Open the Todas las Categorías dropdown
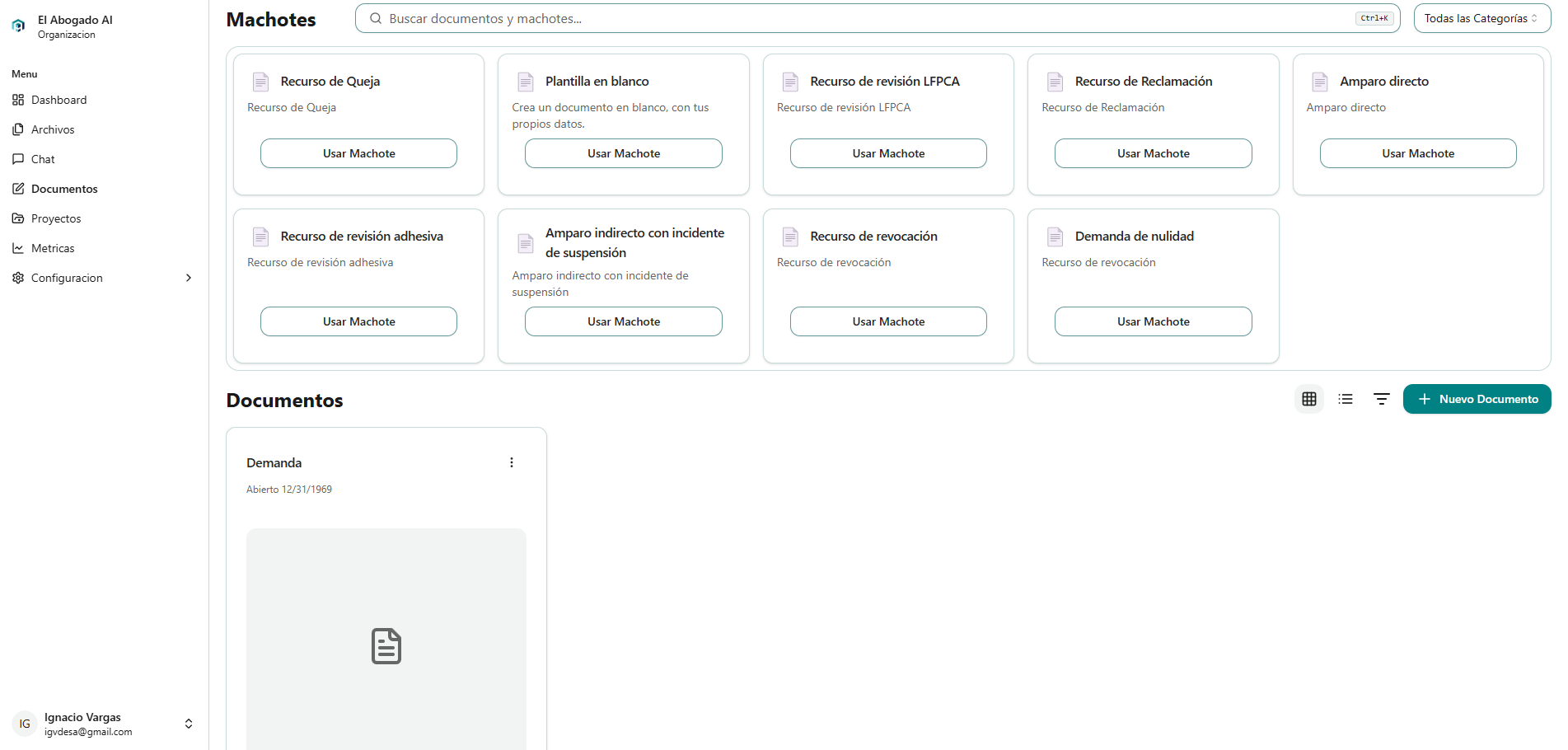 [1481, 17]
